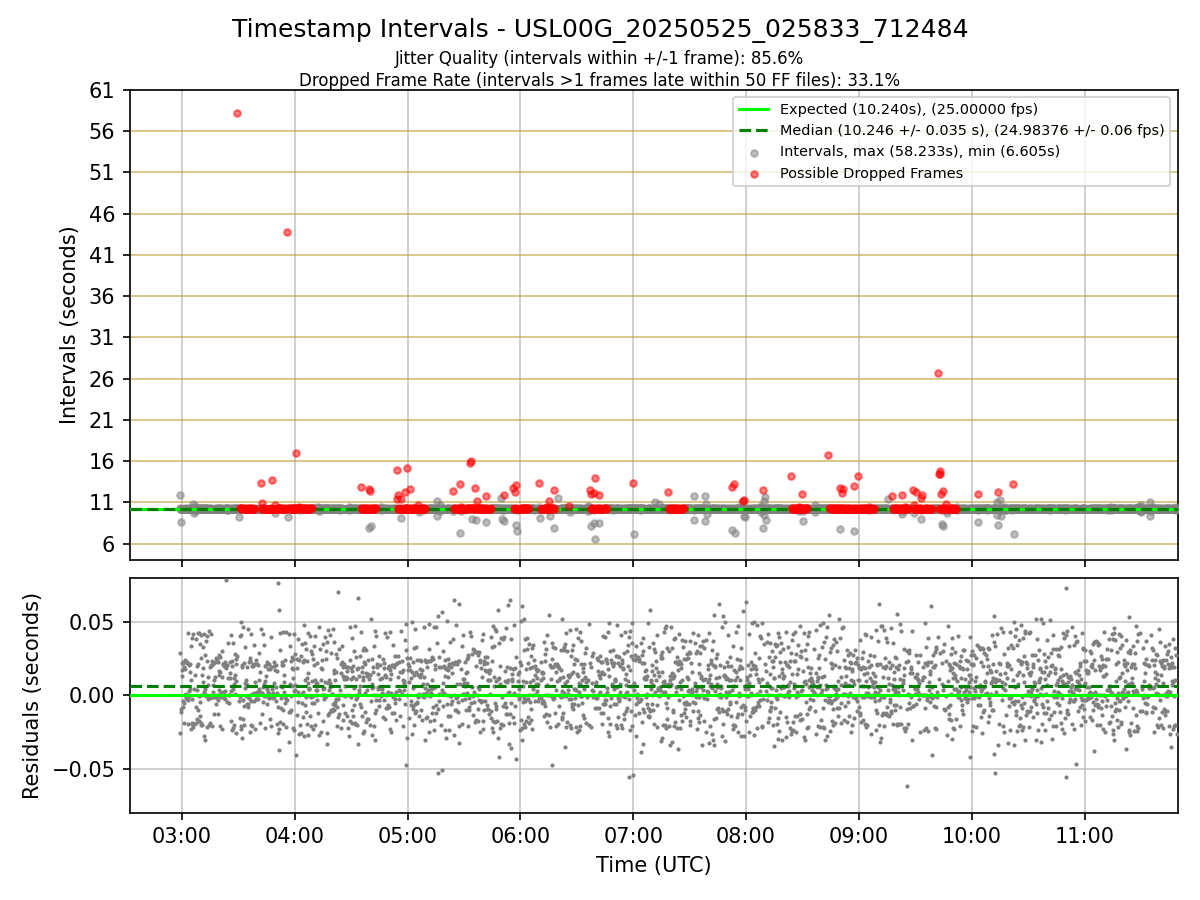Image resolution: width=1200 pixels, height=900 pixels.
Task: Click the '26' y-axis tick label
Action: point(103,379)
